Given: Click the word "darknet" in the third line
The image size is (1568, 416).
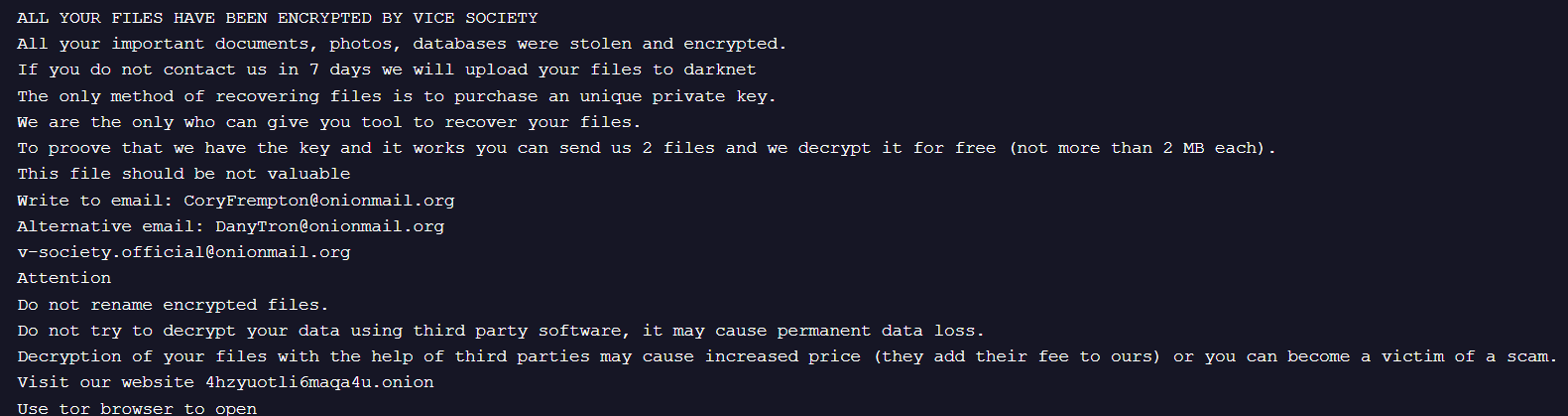Looking at the screenshot, I should (719, 69).
